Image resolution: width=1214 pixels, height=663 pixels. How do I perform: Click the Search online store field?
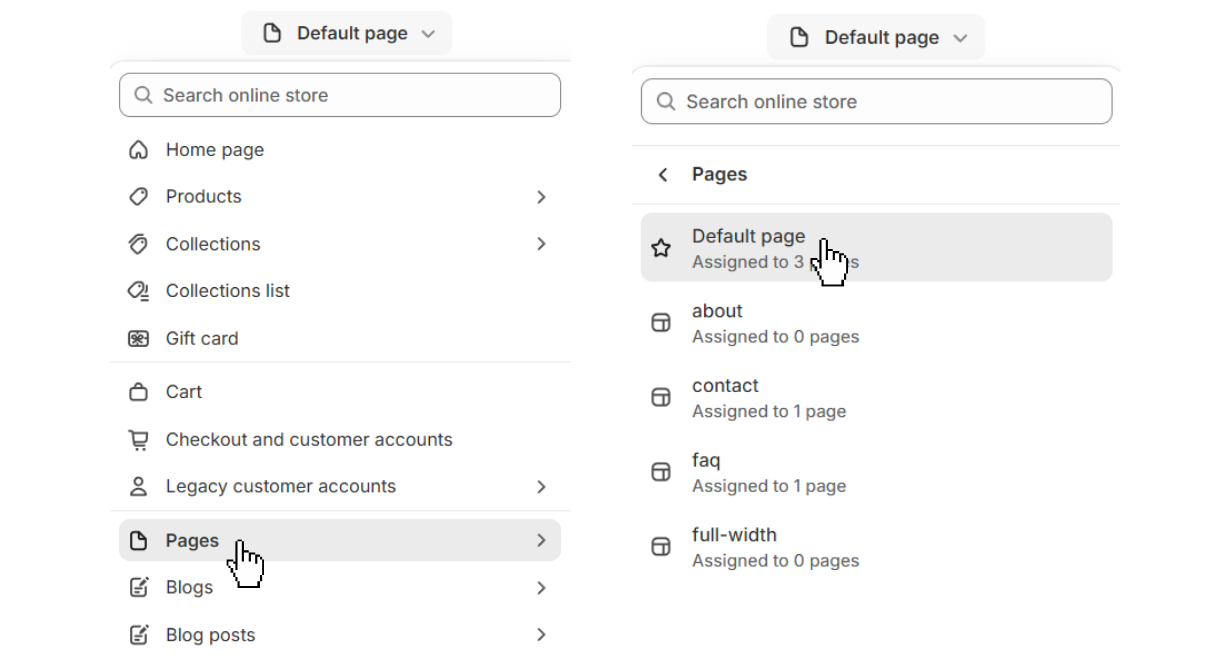(340, 95)
